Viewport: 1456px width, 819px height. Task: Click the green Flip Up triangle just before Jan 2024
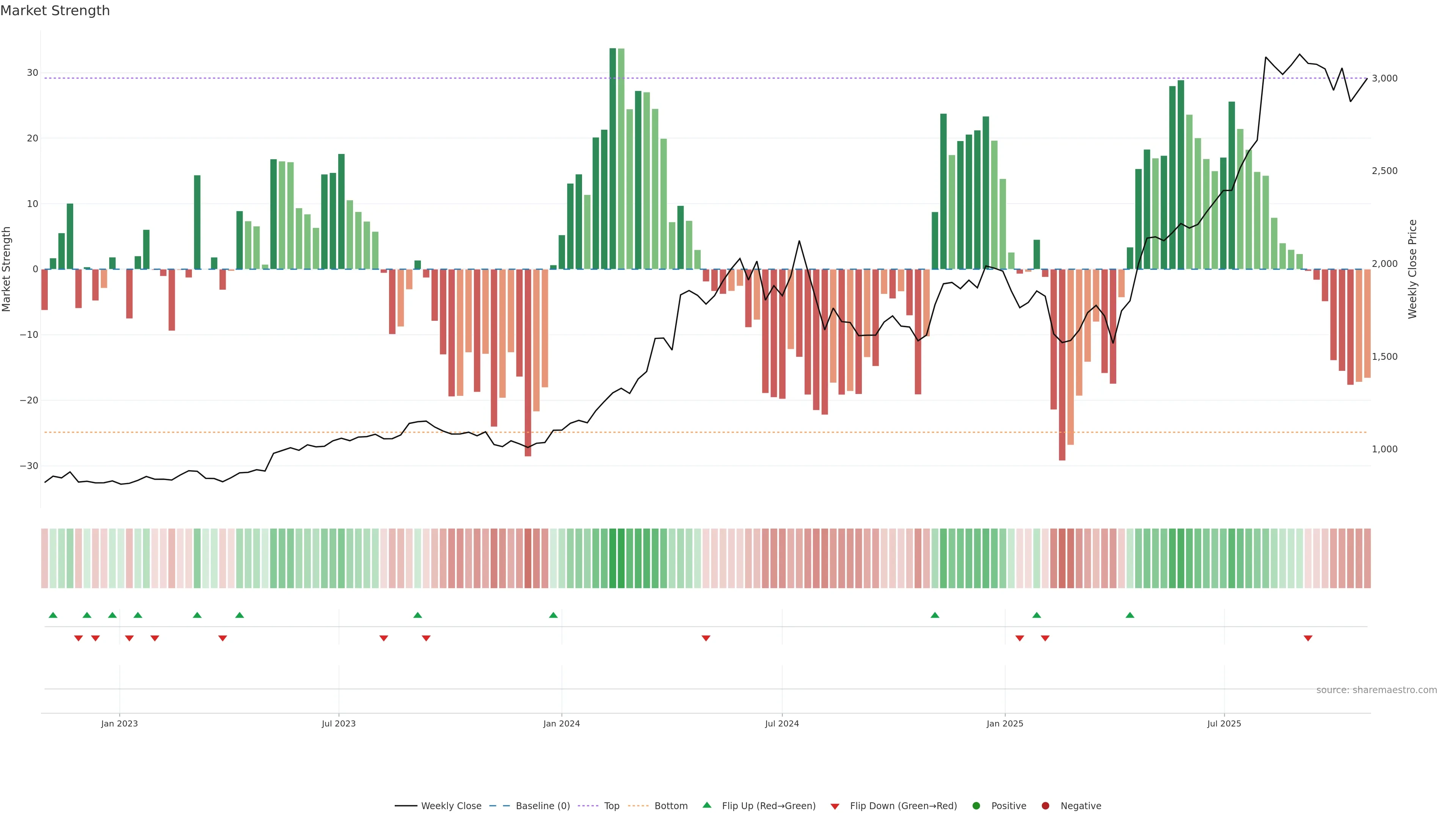tap(553, 615)
